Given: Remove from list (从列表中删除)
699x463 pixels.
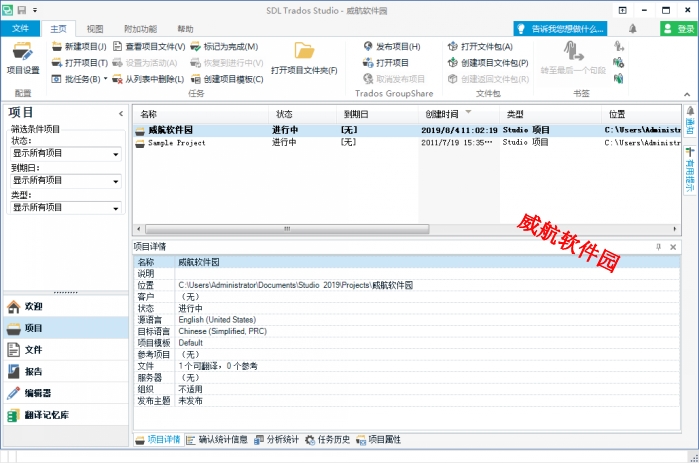Looking at the screenshot, I should (x=148, y=79).
